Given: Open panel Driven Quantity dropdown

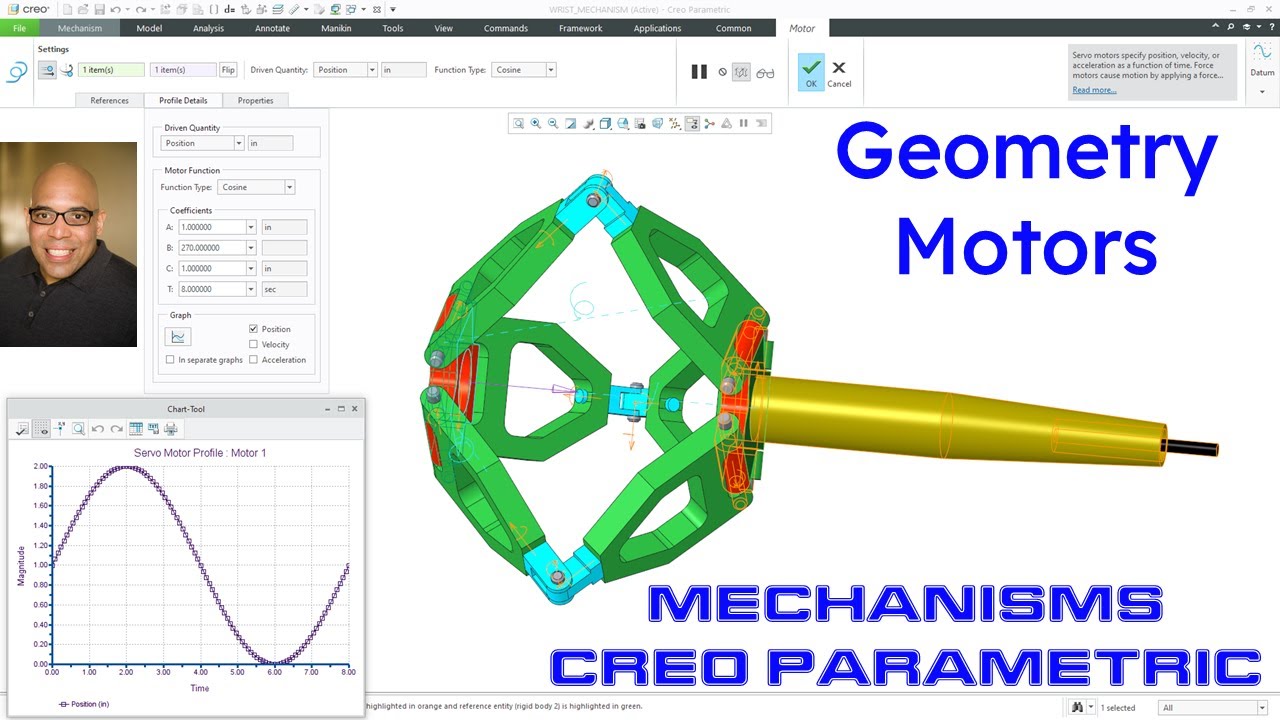Looking at the screenshot, I should pyautogui.click(x=239, y=143).
